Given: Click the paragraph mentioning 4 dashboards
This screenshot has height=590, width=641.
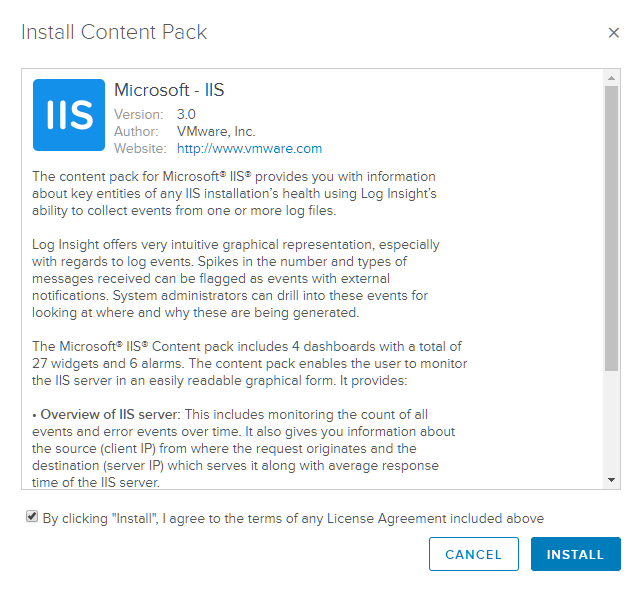Looking at the screenshot, I should (249, 363).
